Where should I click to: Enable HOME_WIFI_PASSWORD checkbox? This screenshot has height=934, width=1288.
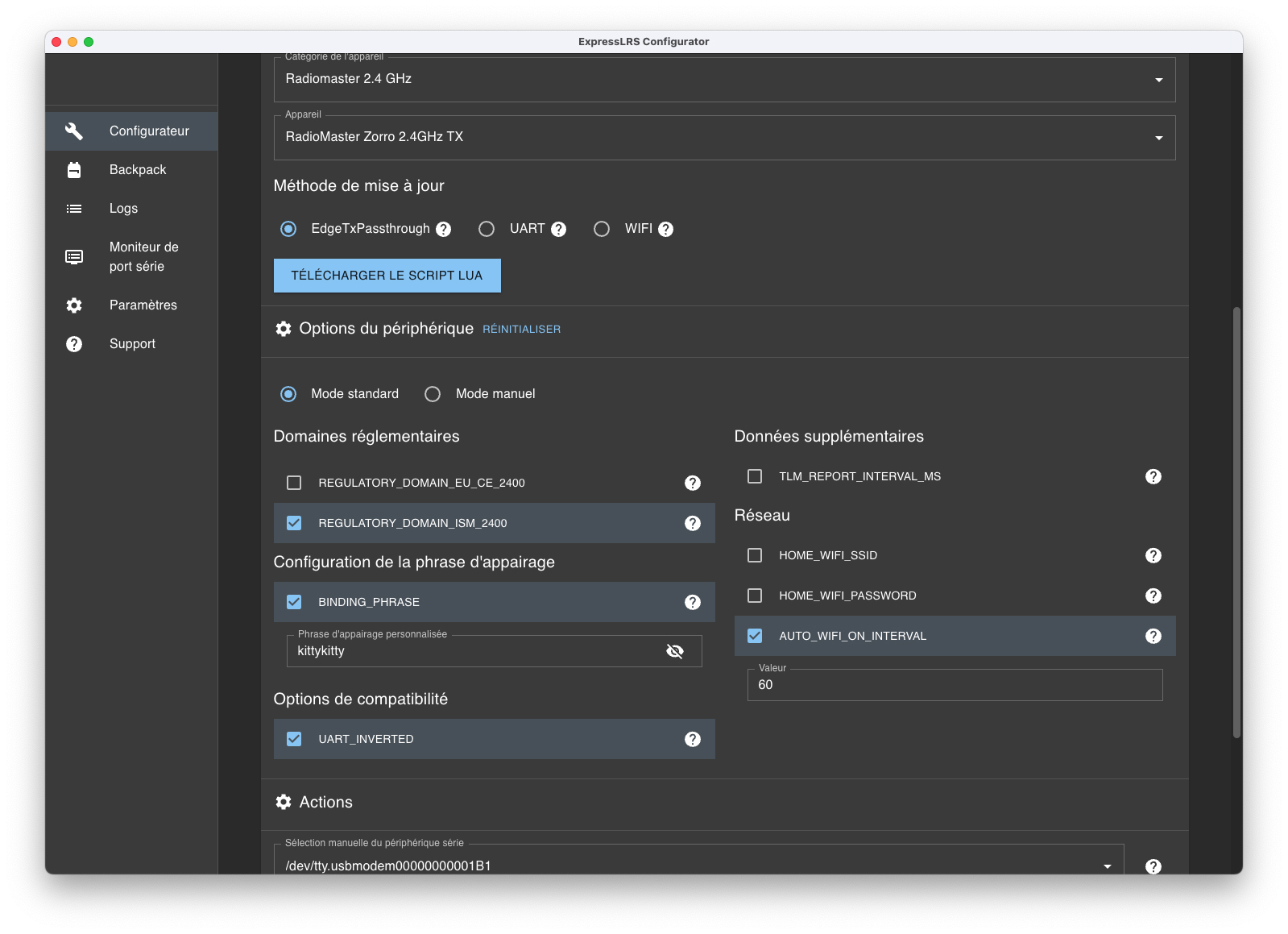point(755,596)
